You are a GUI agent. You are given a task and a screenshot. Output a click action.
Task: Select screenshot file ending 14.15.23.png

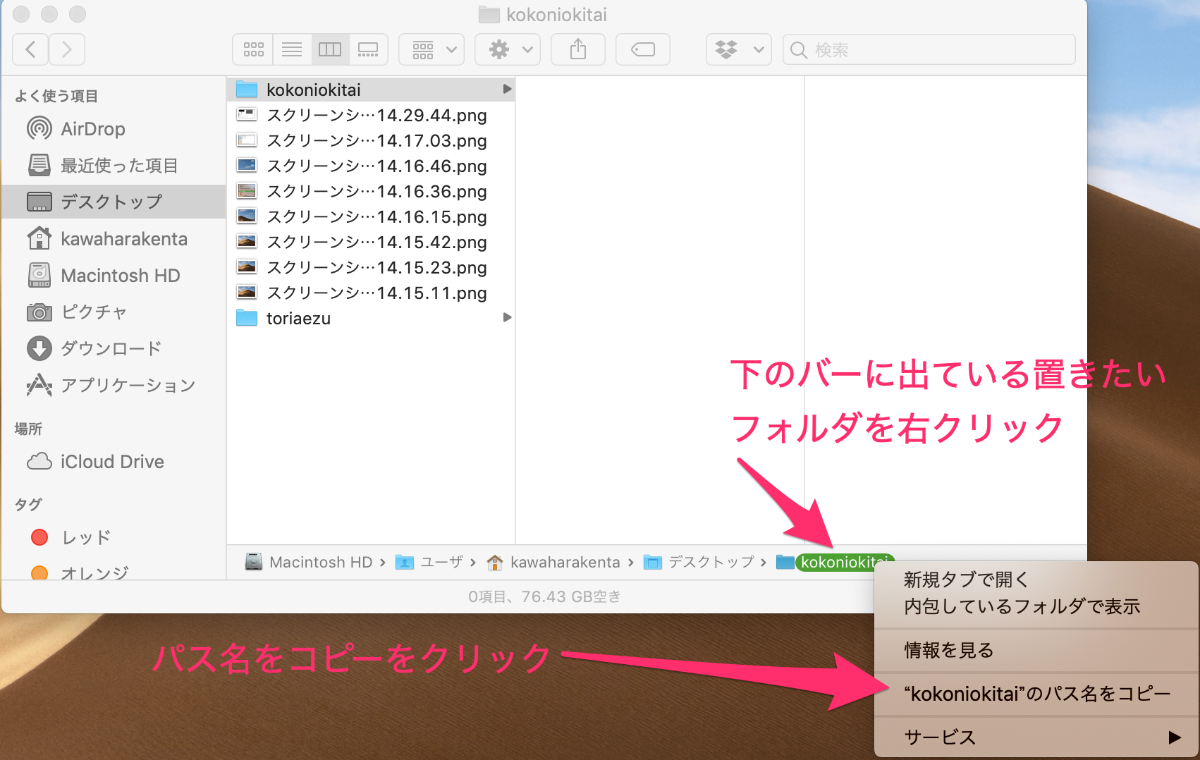(x=371, y=268)
